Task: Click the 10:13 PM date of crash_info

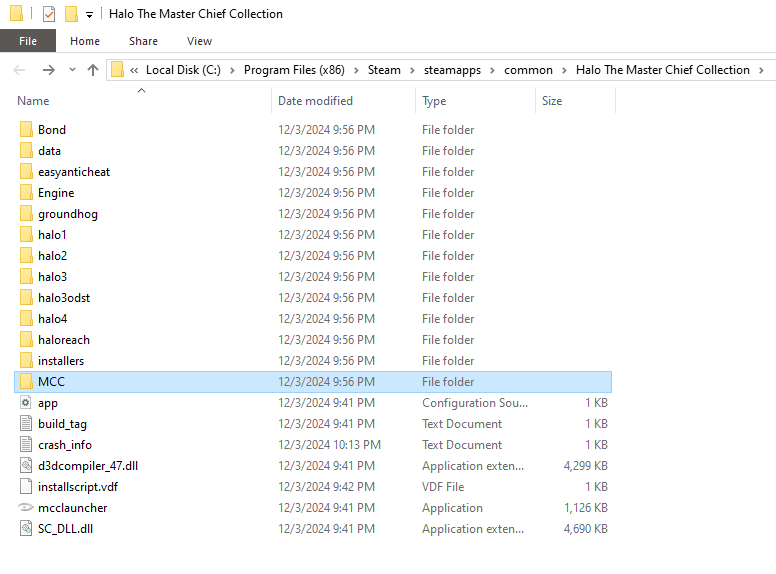Action: [x=330, y=445]
